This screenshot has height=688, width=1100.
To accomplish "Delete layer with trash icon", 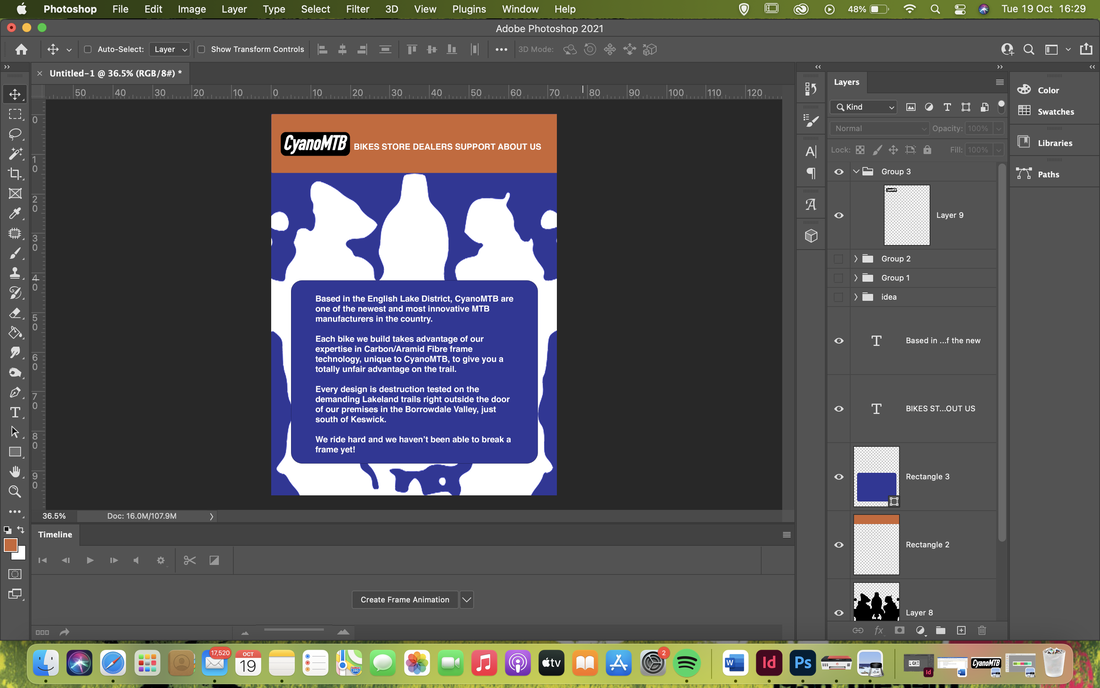I will [x=981, y=630].
